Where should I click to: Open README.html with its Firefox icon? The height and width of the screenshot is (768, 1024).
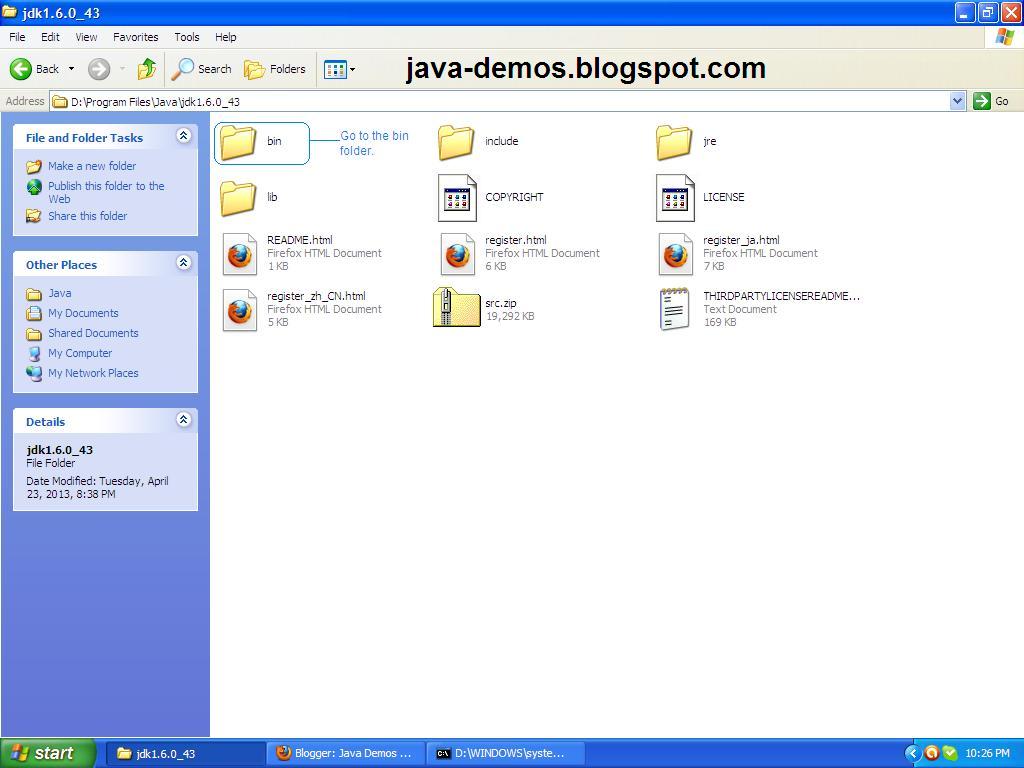click(239, 253)
